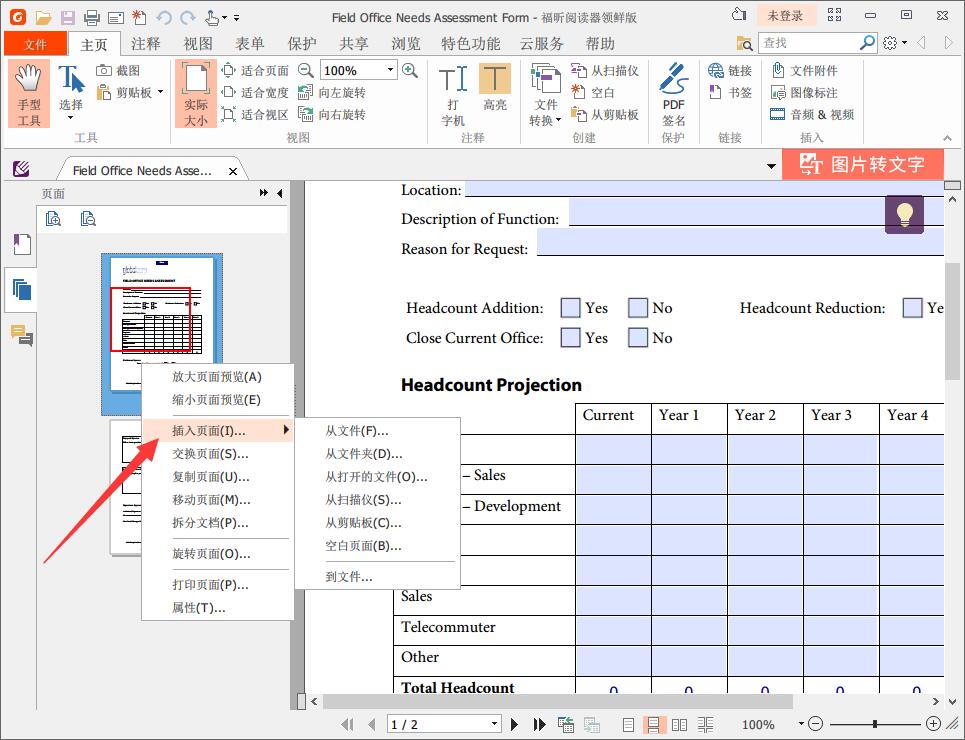The height and width of the screenshot is (740, 965).
Task: Click Fit Visible (适合视区)
Action: point(255,115)
